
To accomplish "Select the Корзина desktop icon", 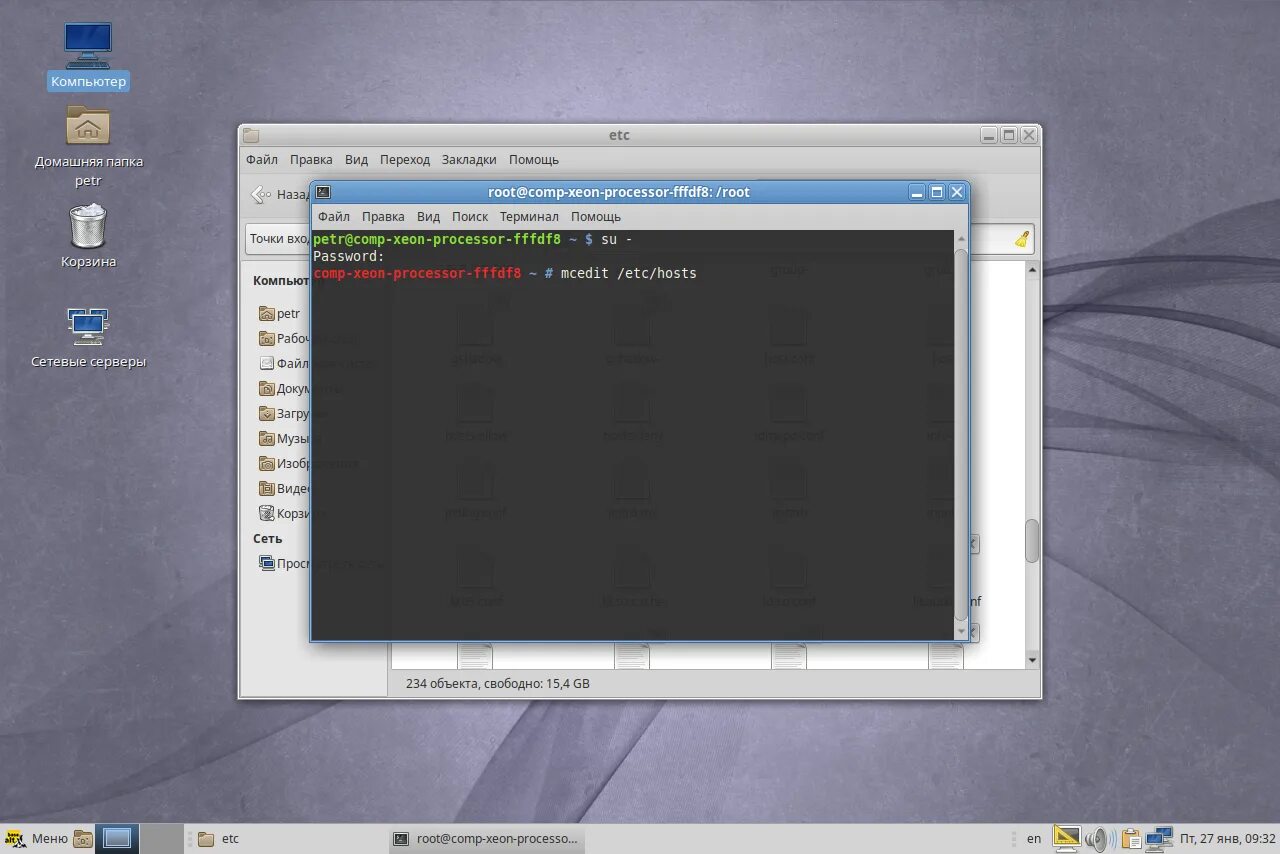I will tap(88, 236).
